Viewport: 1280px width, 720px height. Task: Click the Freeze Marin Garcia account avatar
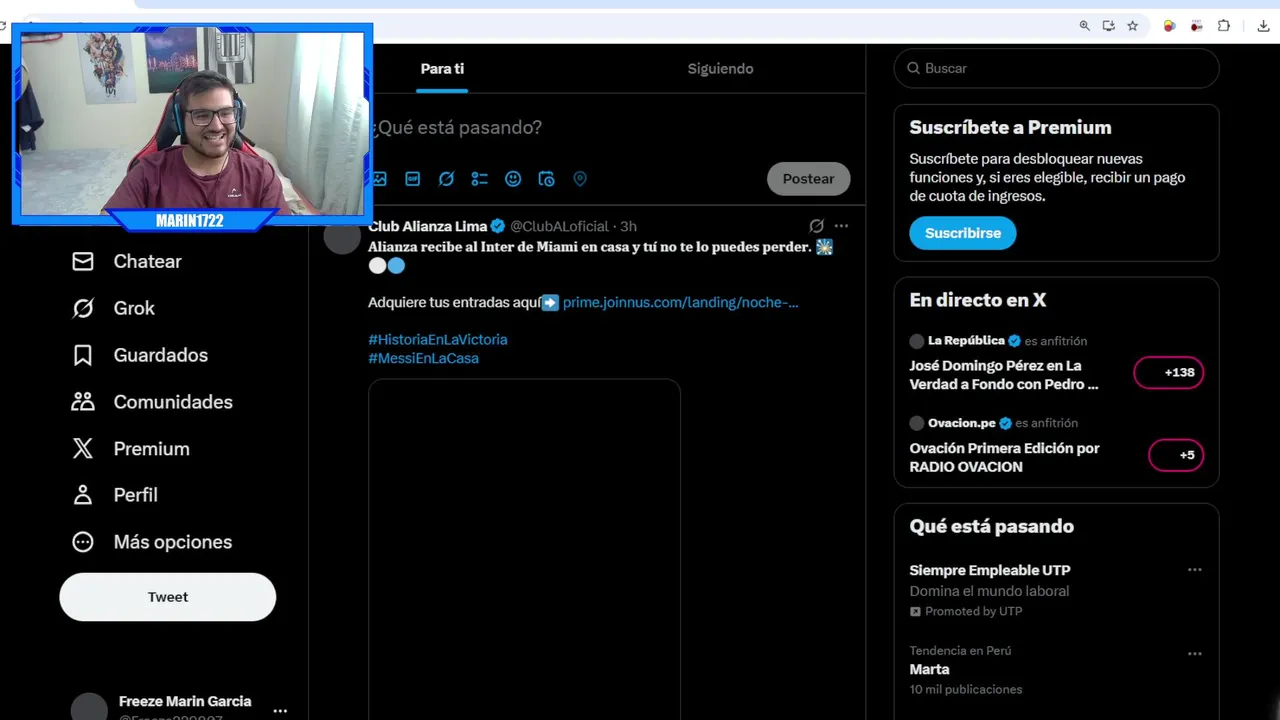[x=89, y=707]
